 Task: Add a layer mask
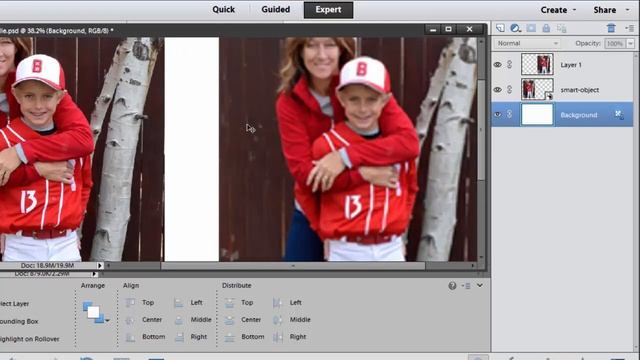(531, 28)
